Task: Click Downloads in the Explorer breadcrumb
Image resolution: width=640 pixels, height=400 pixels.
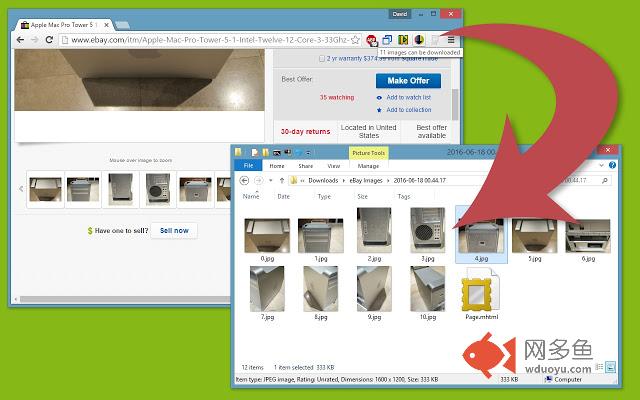Action: tap(323, 180)
